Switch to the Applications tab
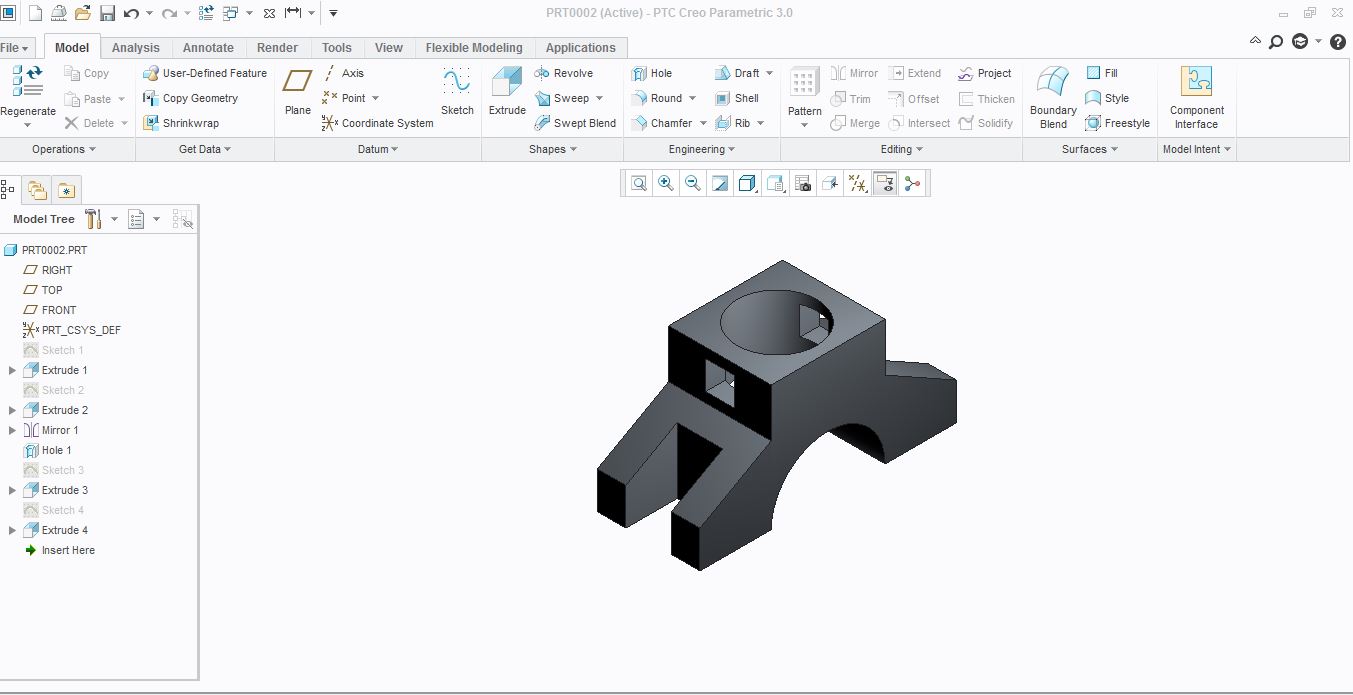1353x695 pixels. [x=581, y=48]
